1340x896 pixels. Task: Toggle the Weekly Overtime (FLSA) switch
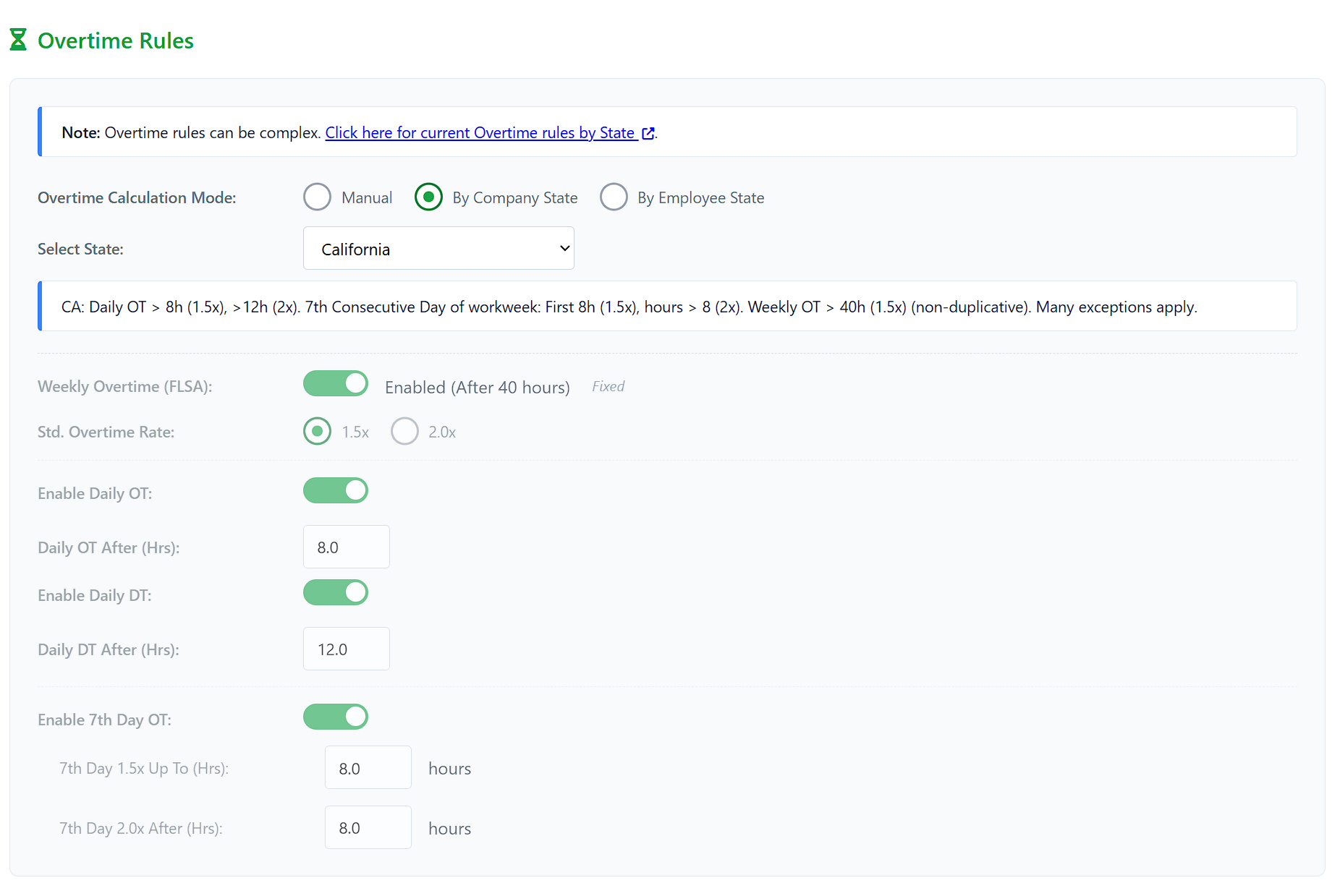coord(336,384)
